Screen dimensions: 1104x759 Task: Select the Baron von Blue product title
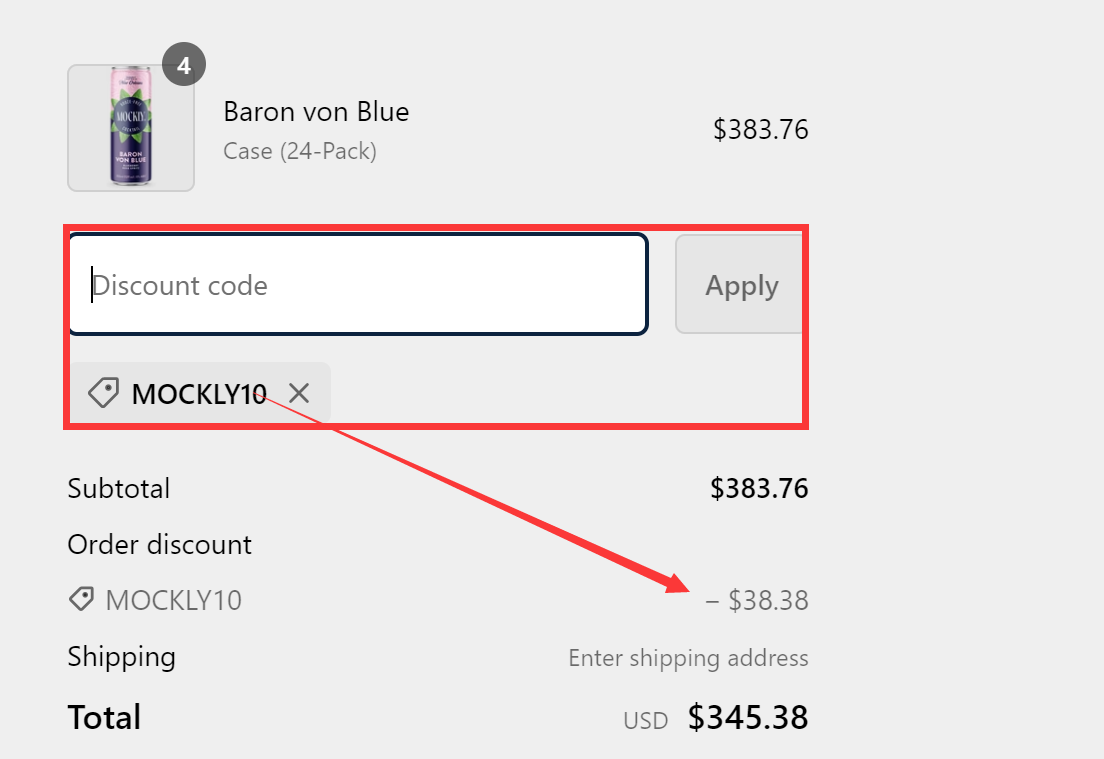[316, 112]
